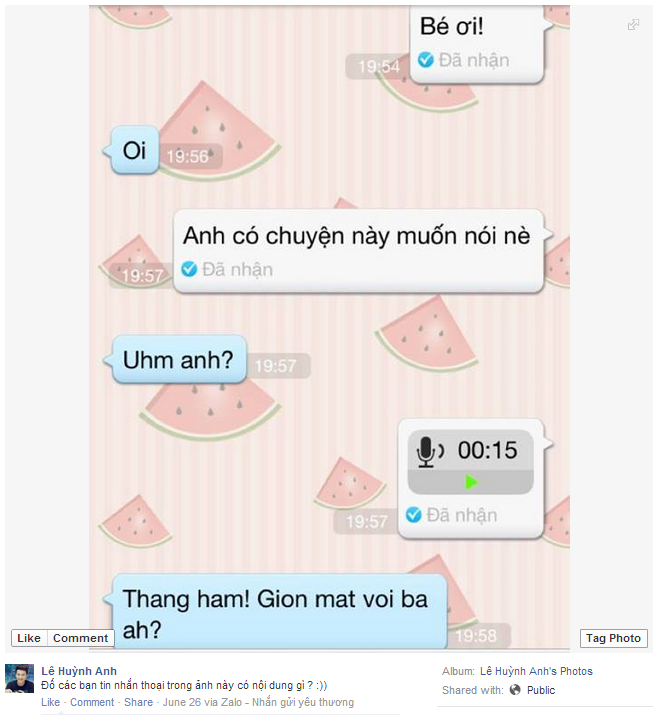Click the checkmark icon below the voice message
Viewport: 661px width, 715px height.
pos(413,515)
